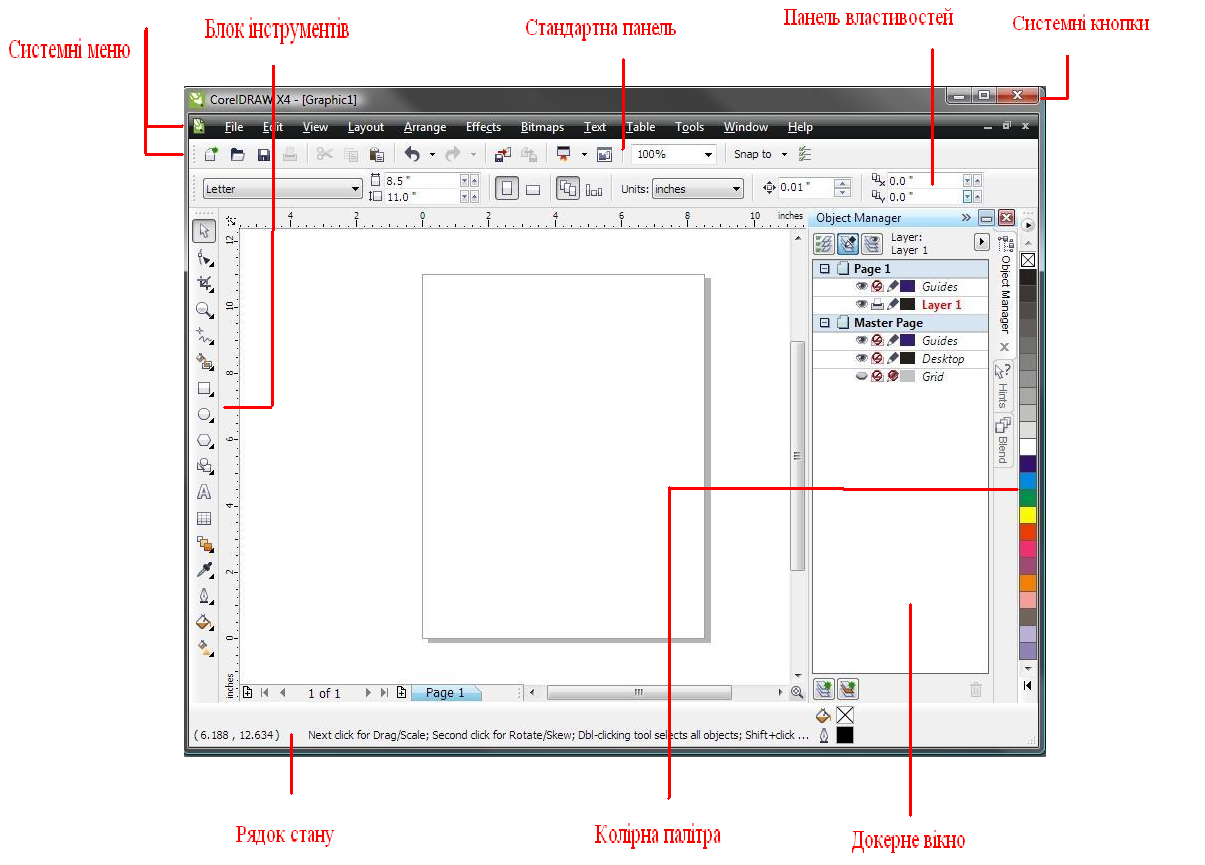This screenshot has height=865, width=1205.
Task: Select the Interactive Blend tool
Action: [x=204, y=544]
